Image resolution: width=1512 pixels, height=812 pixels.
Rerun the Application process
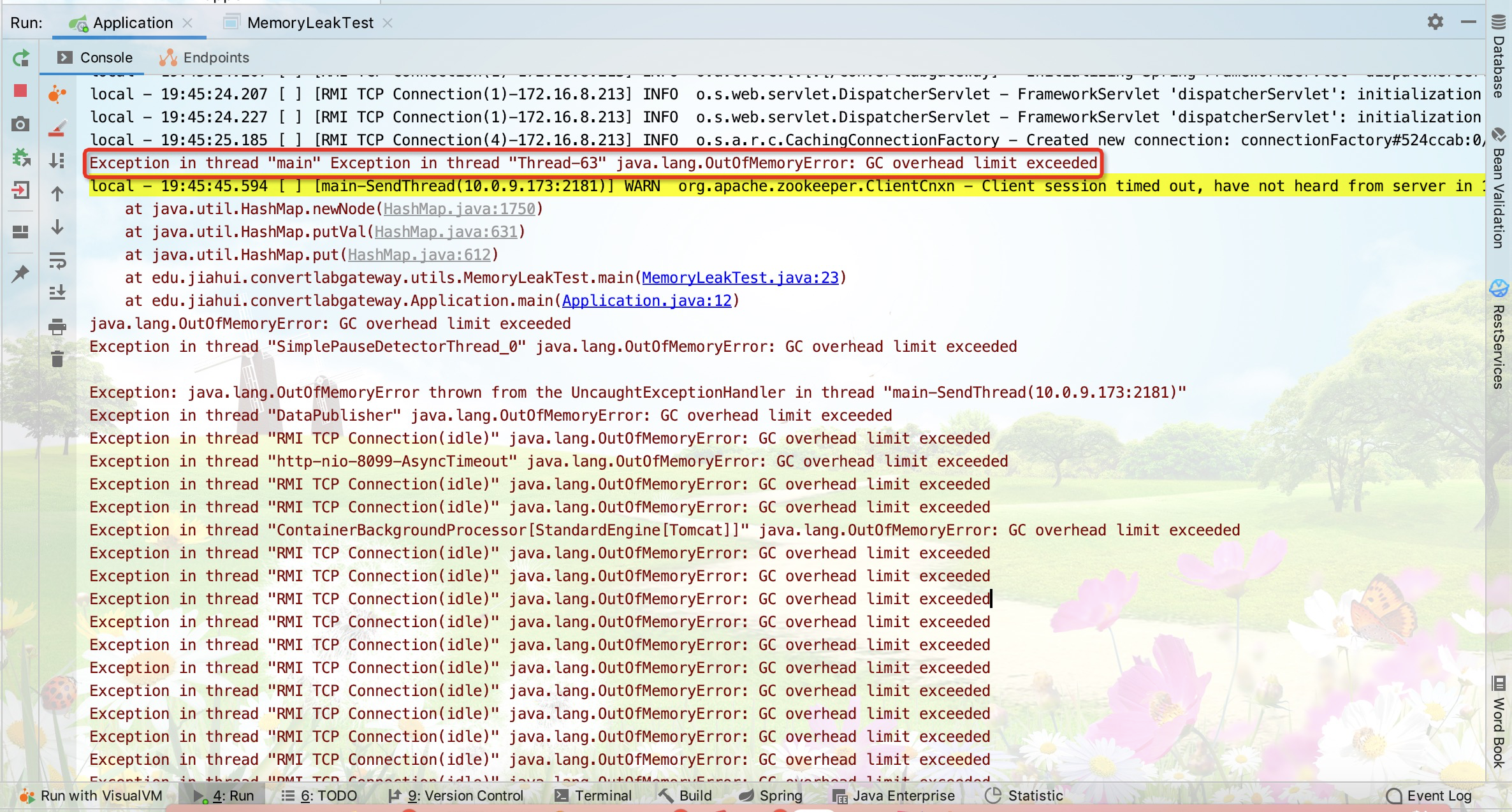click(x=21, y=59)
